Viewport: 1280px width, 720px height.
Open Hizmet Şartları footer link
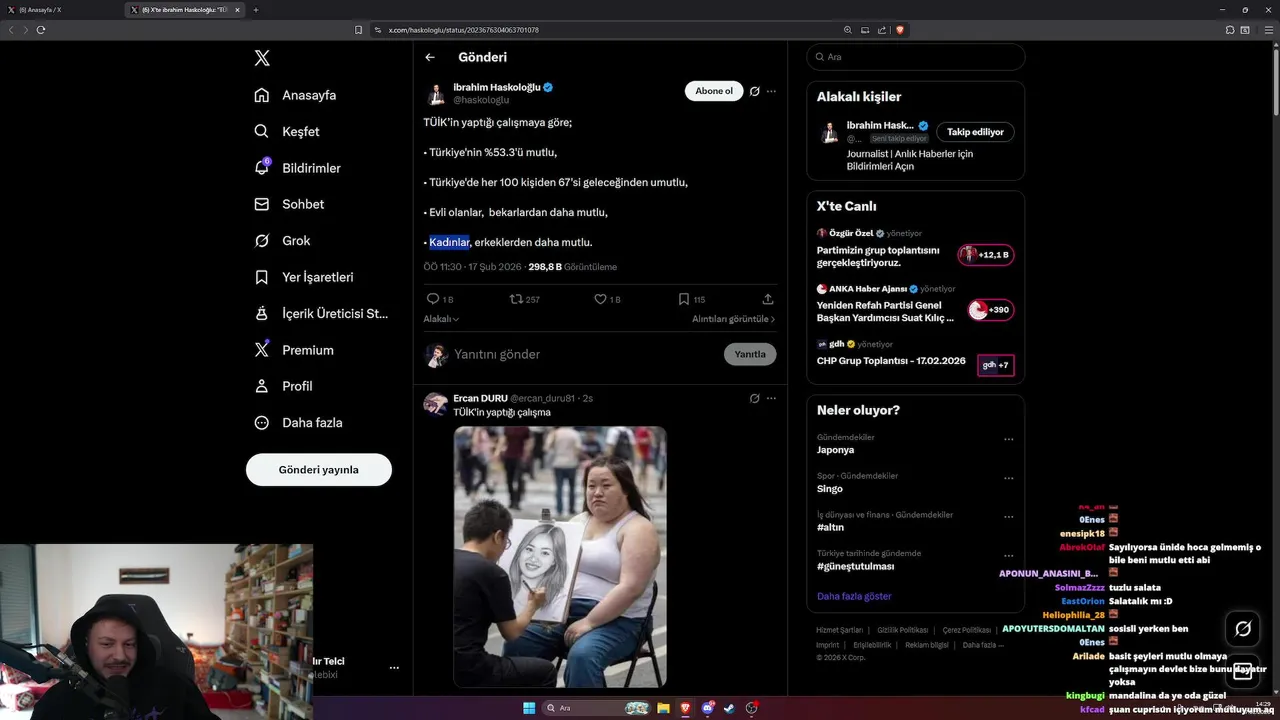(839, 630)
